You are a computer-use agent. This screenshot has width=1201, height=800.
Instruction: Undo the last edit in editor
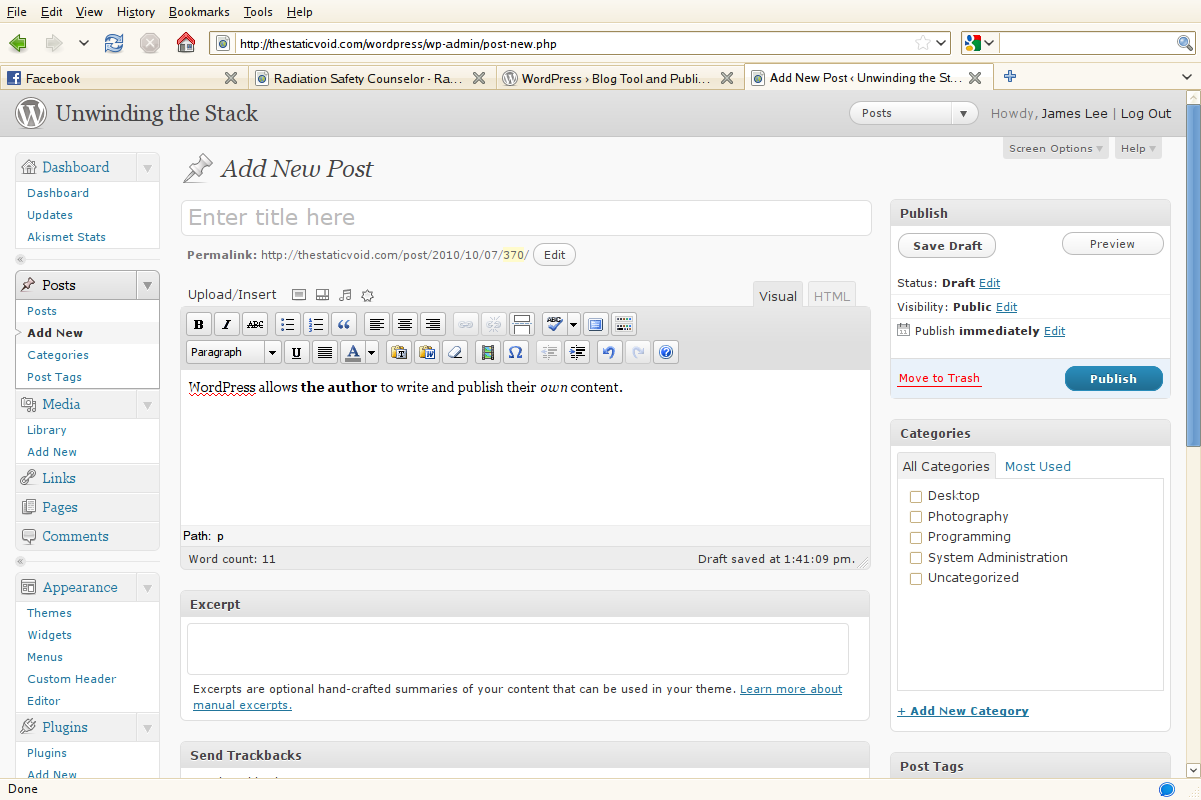[x=609, y=352]
